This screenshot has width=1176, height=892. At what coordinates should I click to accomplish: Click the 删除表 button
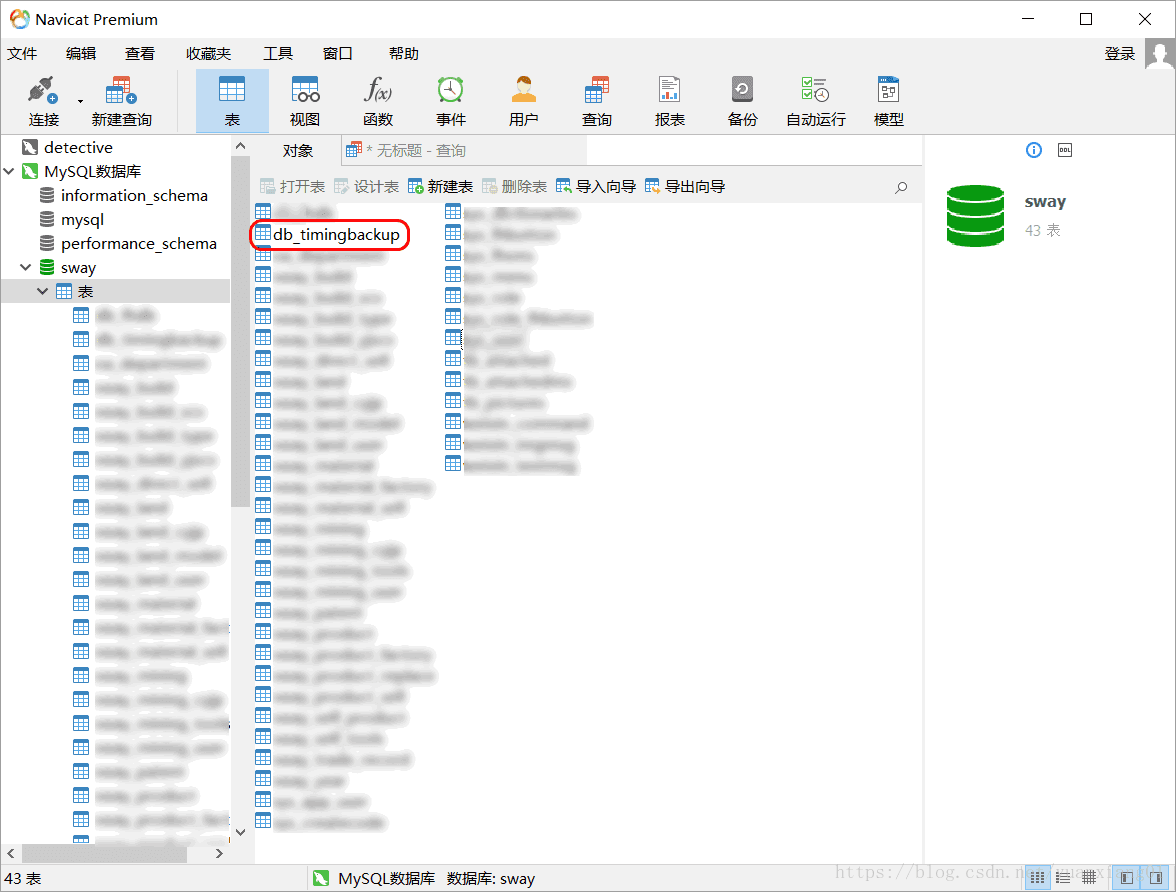(514, 187)
